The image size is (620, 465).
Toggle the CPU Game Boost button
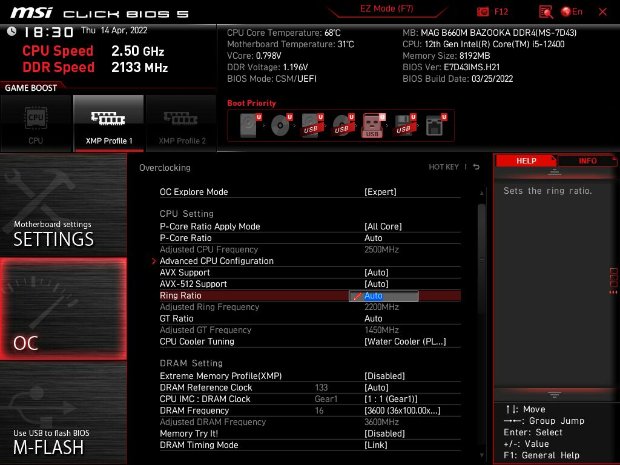(x=36, y=123)
